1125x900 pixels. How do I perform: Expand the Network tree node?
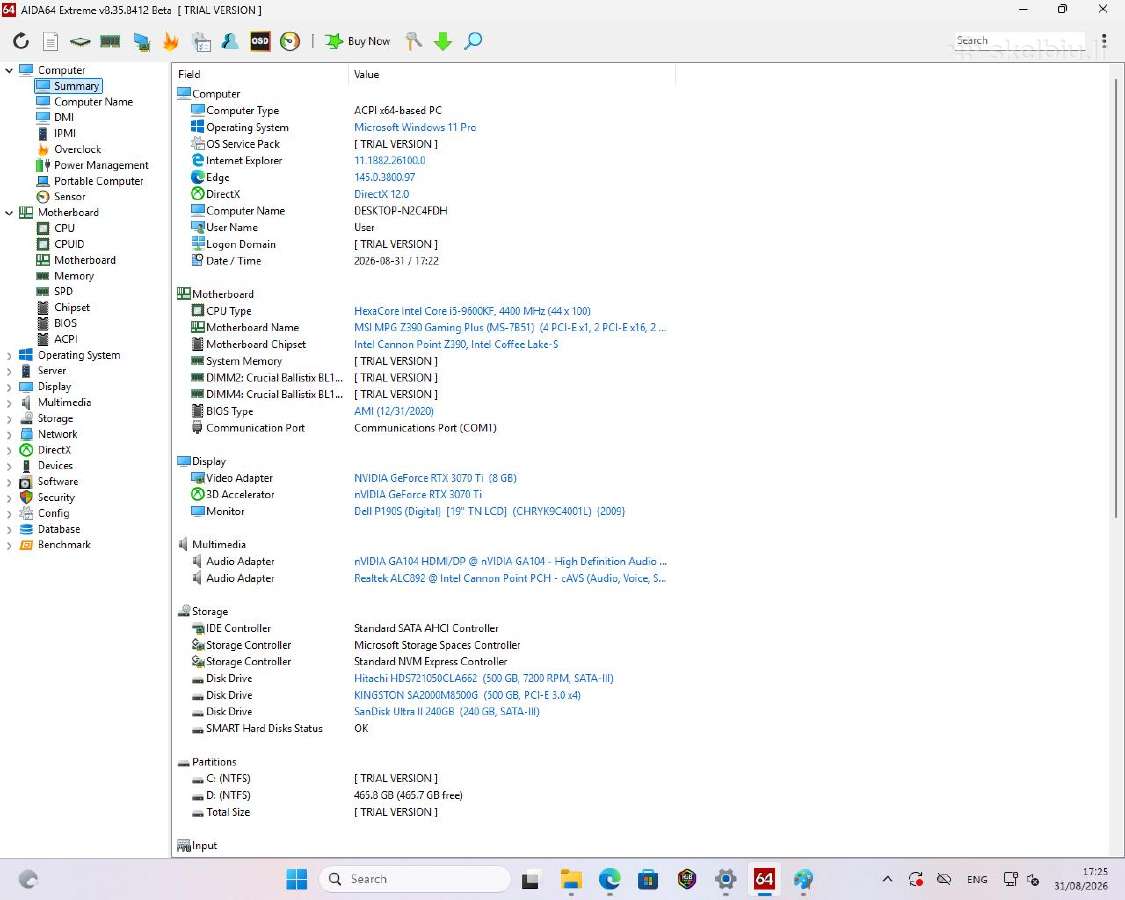coord(9,434)
